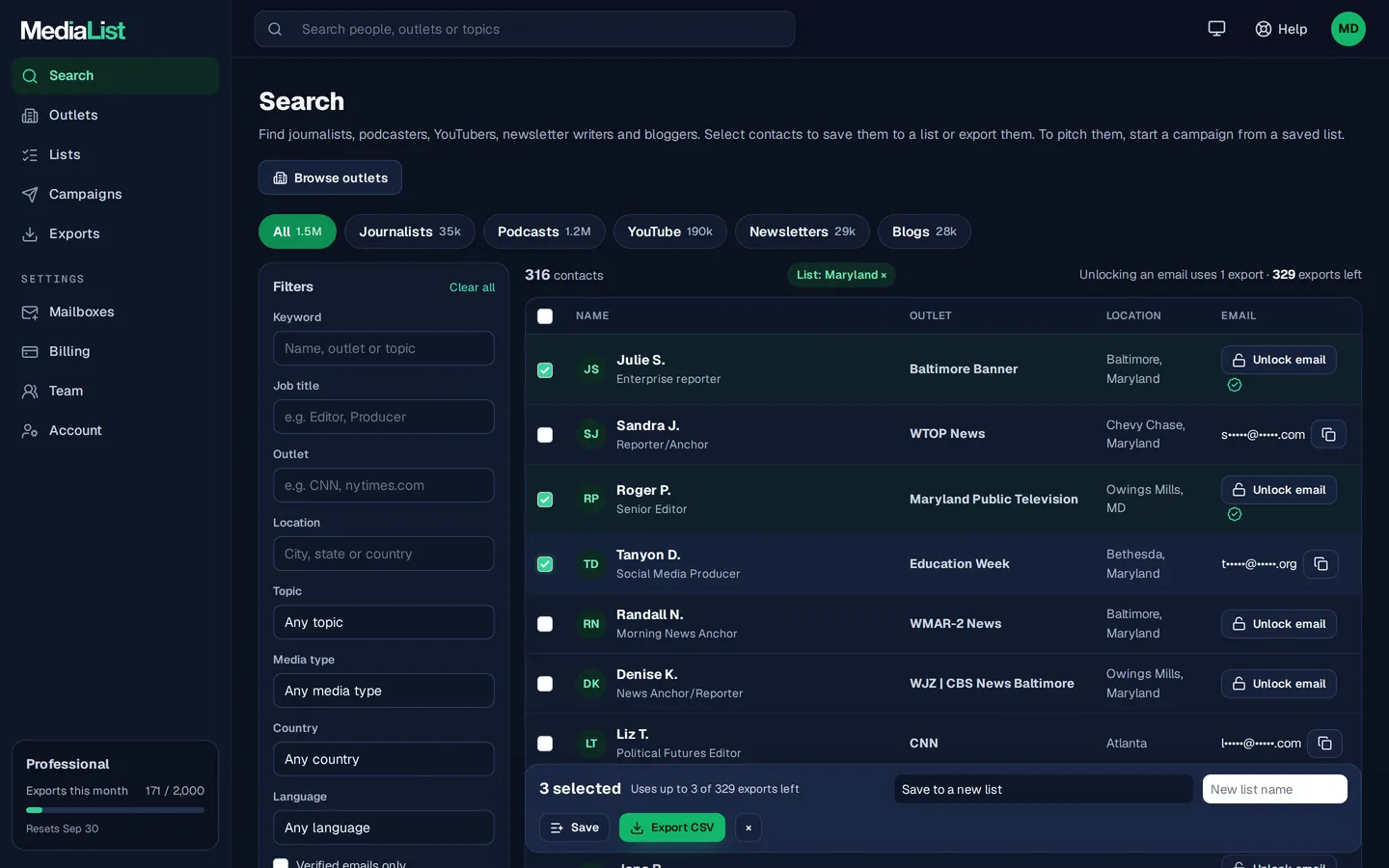This screenshot has height=868, width=1389.
Task: Open the MD user avatar menu
Action: pos(1348,29)
